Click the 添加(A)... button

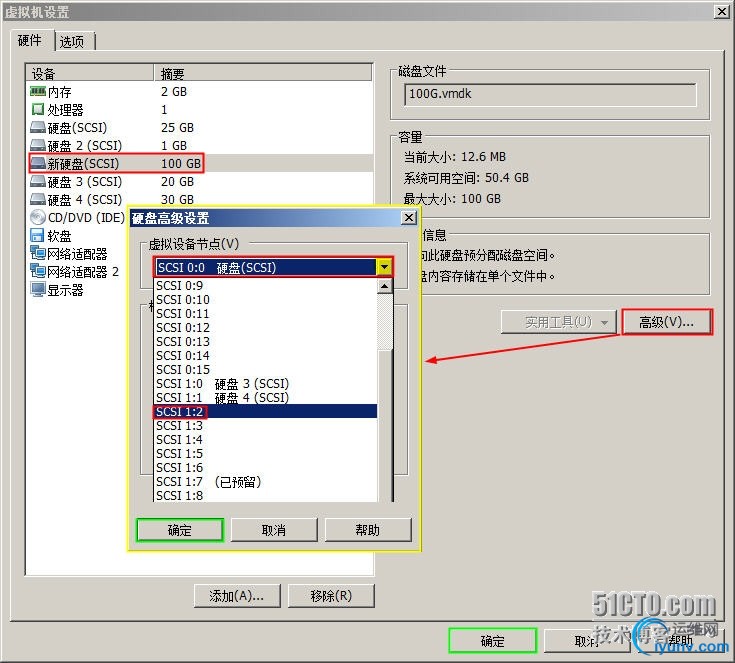[237, 596]
